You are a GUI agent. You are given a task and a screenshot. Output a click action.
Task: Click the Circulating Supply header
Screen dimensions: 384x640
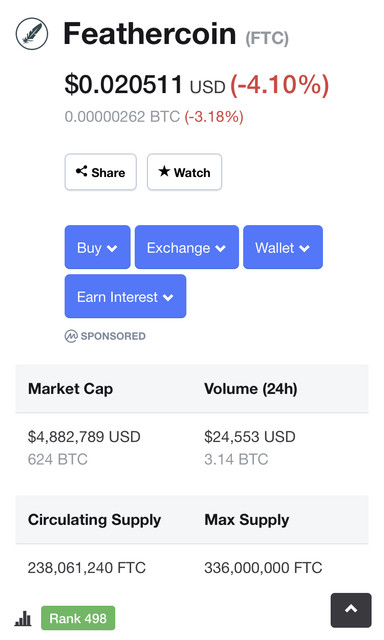pyautogui.click(x=94, y=520)
